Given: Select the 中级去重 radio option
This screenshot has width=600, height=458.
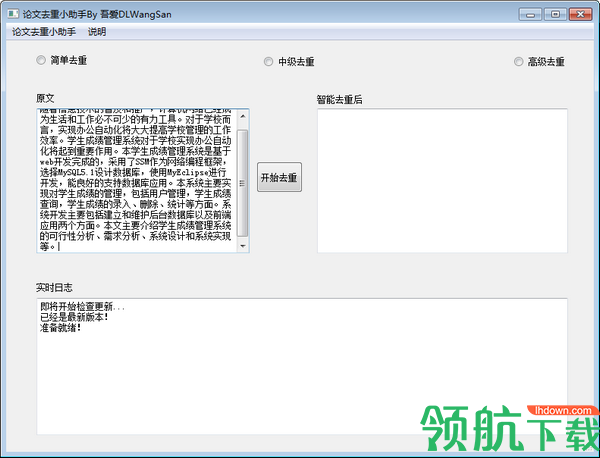Looking at the screenshot, I should pyautogui.click(x=289, y=62).
